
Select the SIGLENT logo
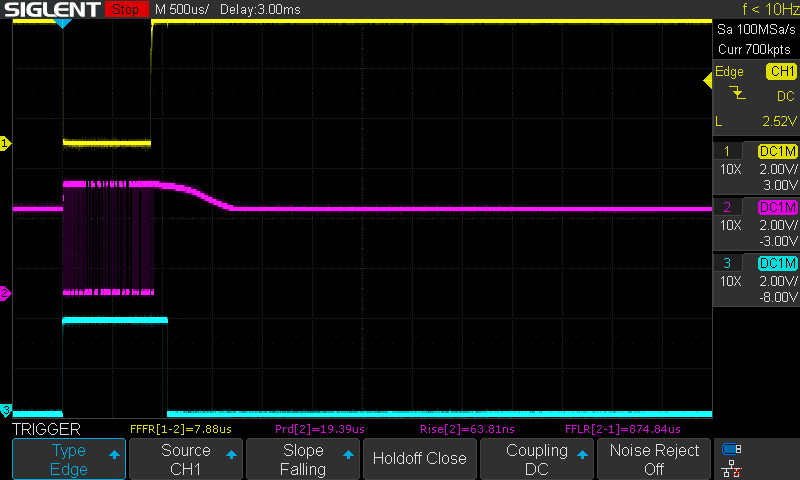click(x=52, y=9)
